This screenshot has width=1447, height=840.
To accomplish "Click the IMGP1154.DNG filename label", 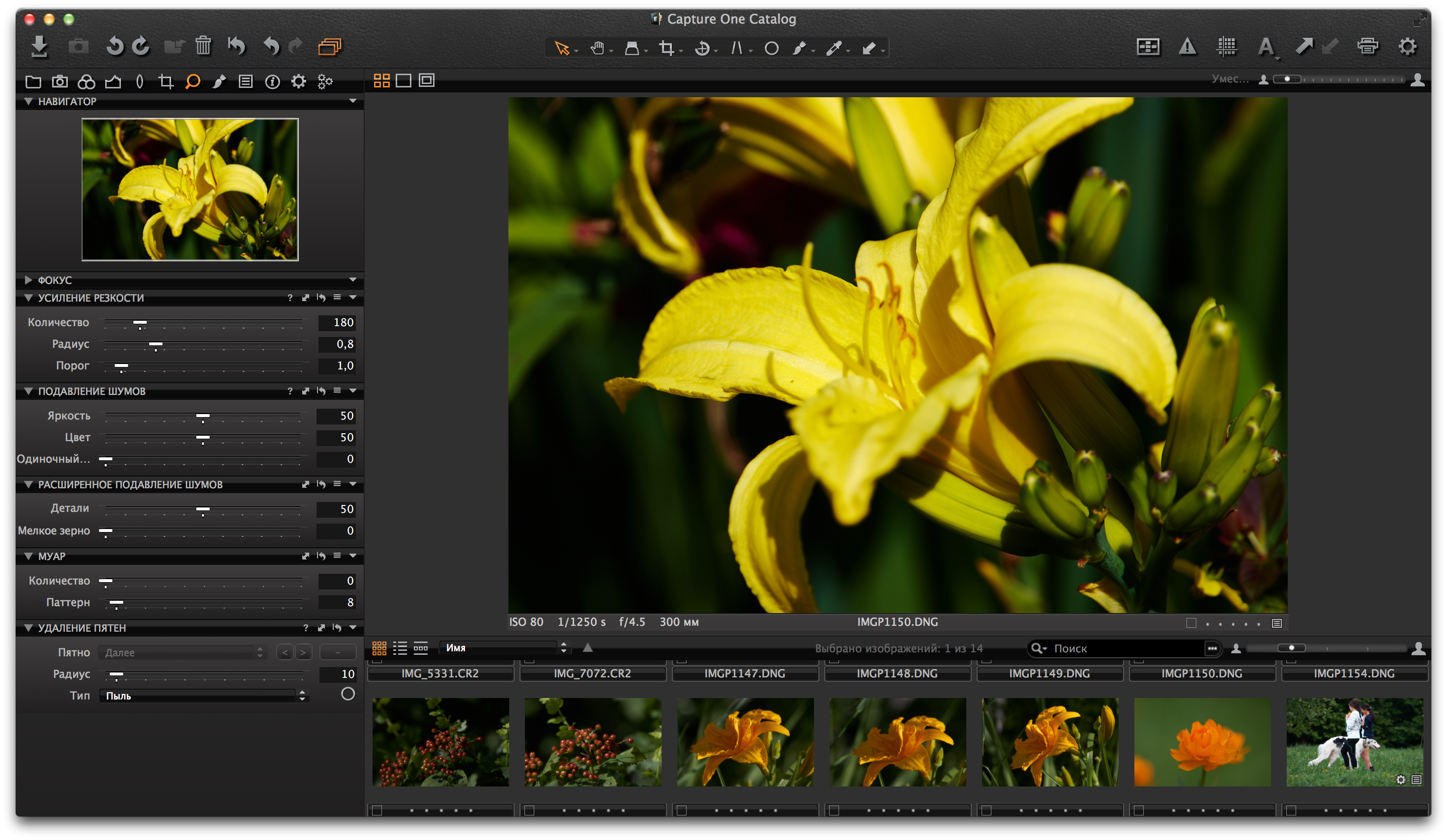I will (x=1354, y=673).
